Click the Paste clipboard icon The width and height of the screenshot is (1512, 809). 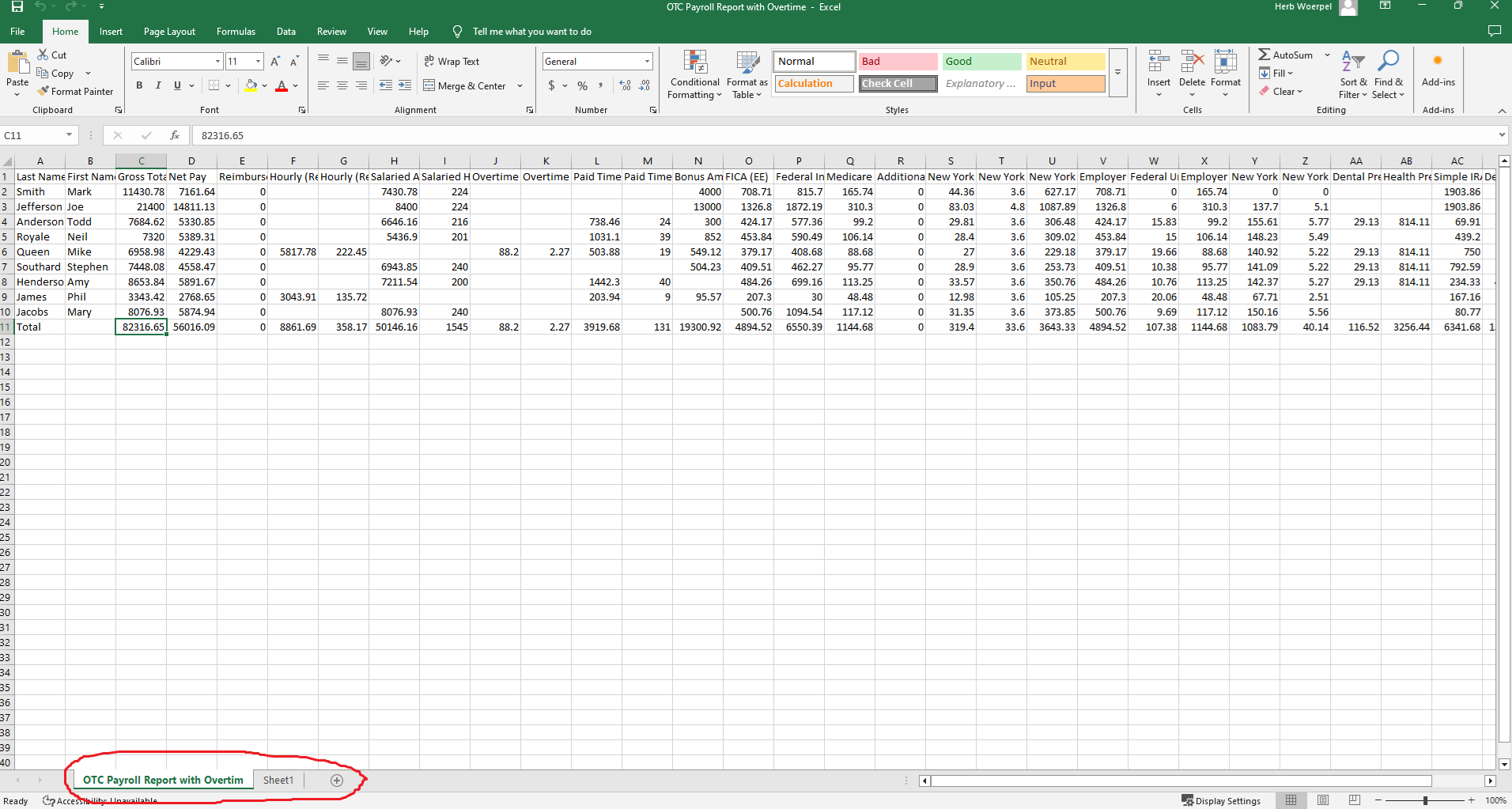point(17,62)
